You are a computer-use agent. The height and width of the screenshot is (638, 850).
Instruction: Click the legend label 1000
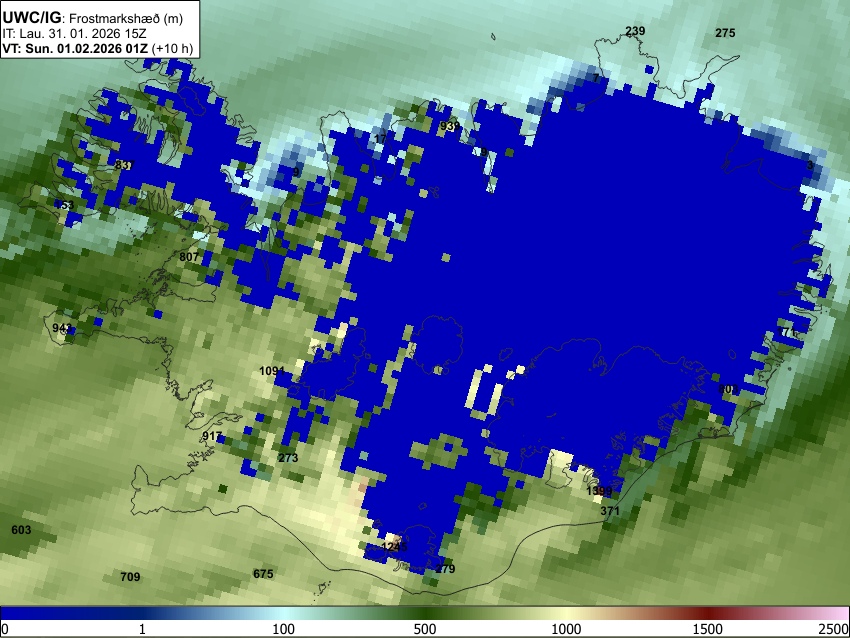[566, 629]
